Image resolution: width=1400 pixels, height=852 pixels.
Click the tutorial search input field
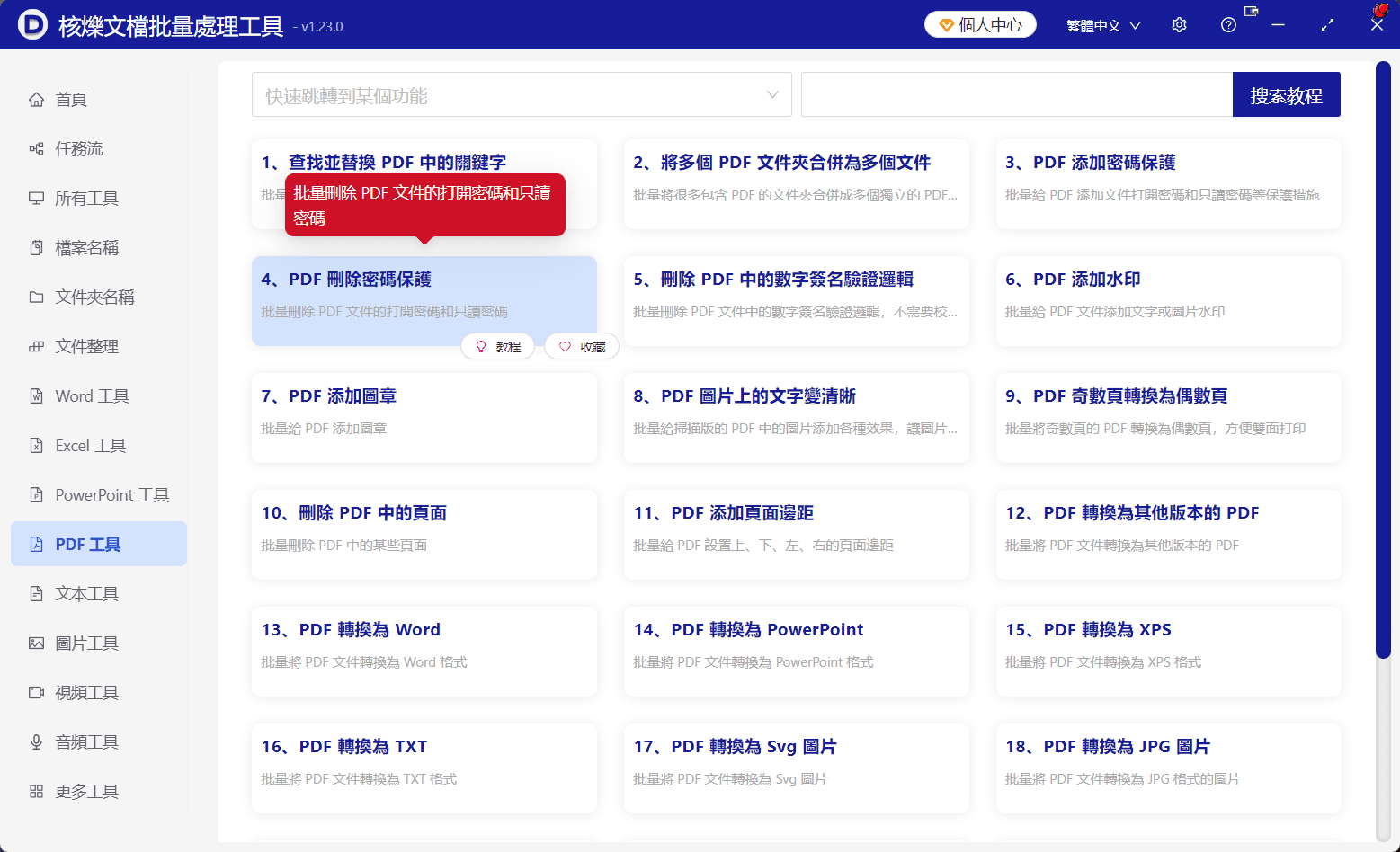click(x=1017, y=94)
